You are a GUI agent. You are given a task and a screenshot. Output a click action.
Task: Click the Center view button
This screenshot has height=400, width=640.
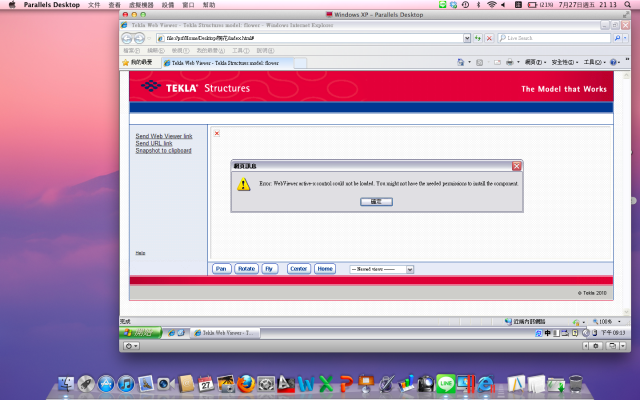click(299, 269)
